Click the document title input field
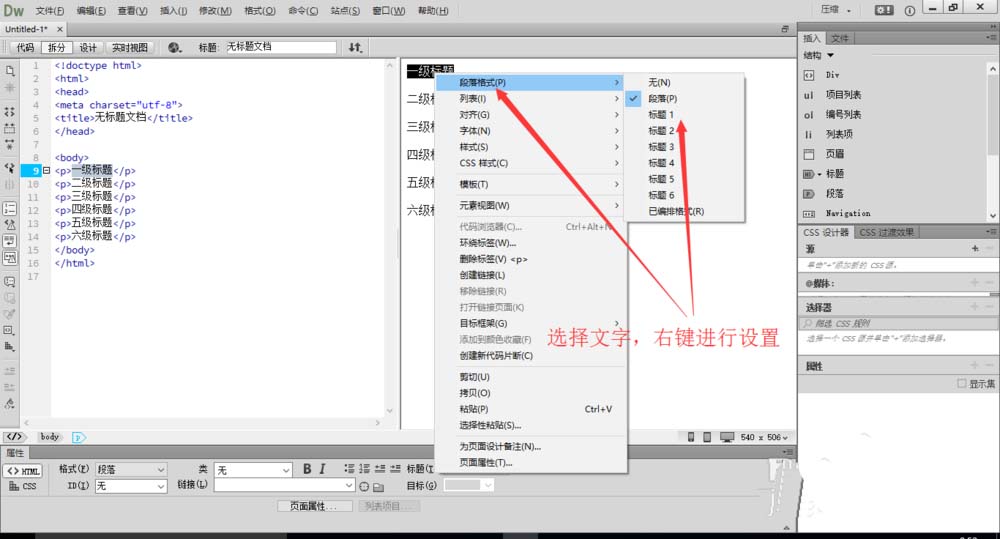The width and height of the screenshot is (1000, 539). (281, 47)
